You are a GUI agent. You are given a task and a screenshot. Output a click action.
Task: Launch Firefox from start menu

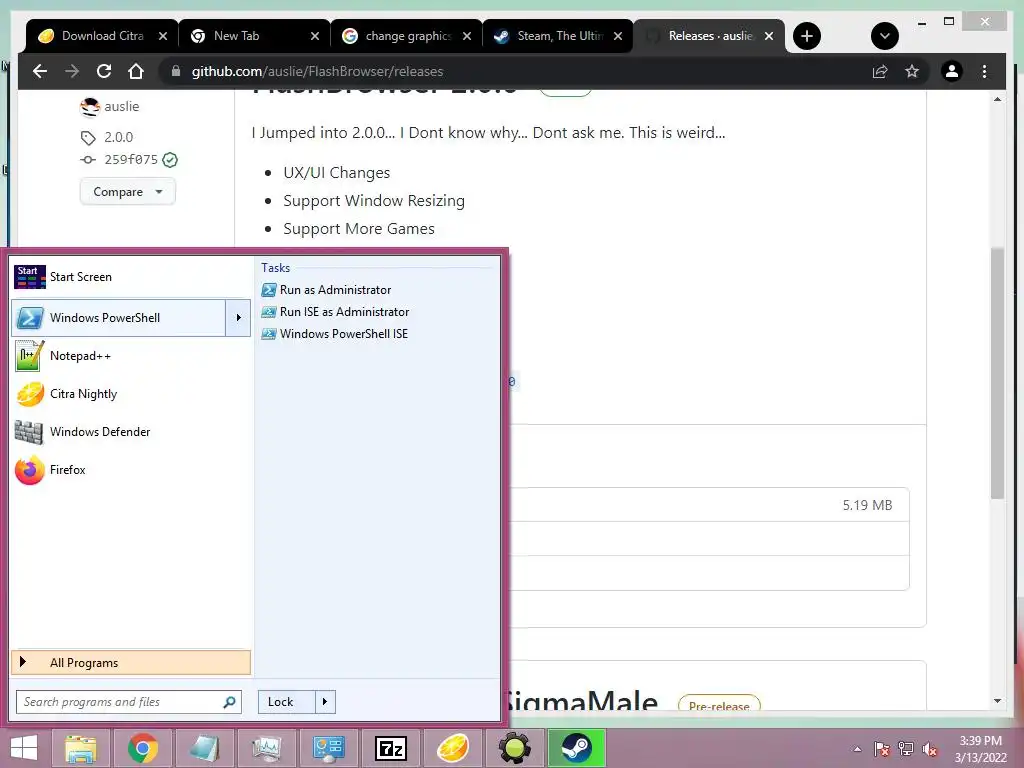[131, 470]
